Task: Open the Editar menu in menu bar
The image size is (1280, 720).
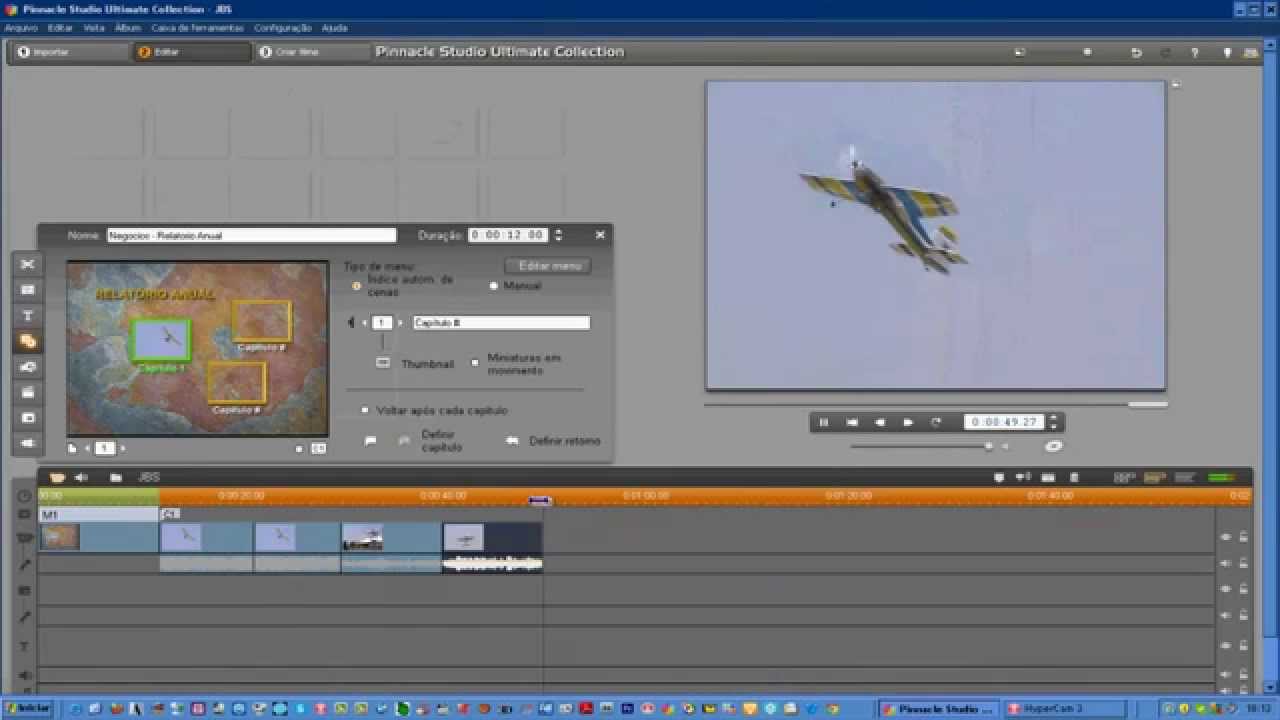Action: [x=60, y=28]
